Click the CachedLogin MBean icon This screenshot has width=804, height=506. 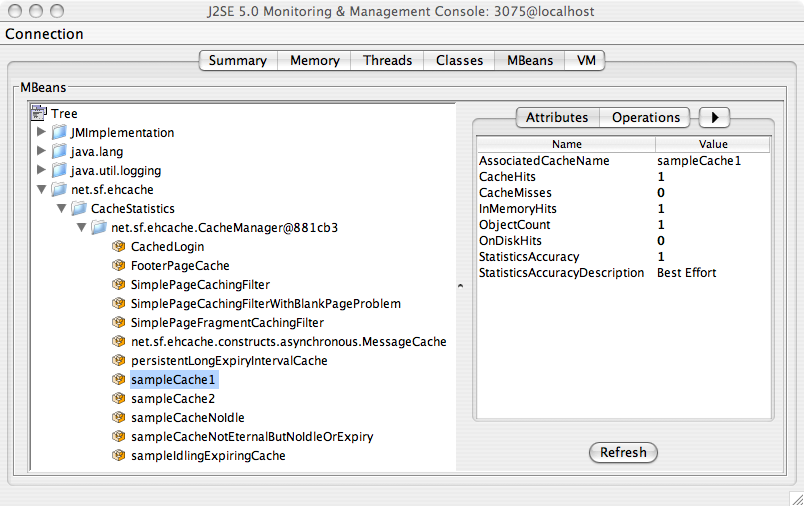pos(118,247)
